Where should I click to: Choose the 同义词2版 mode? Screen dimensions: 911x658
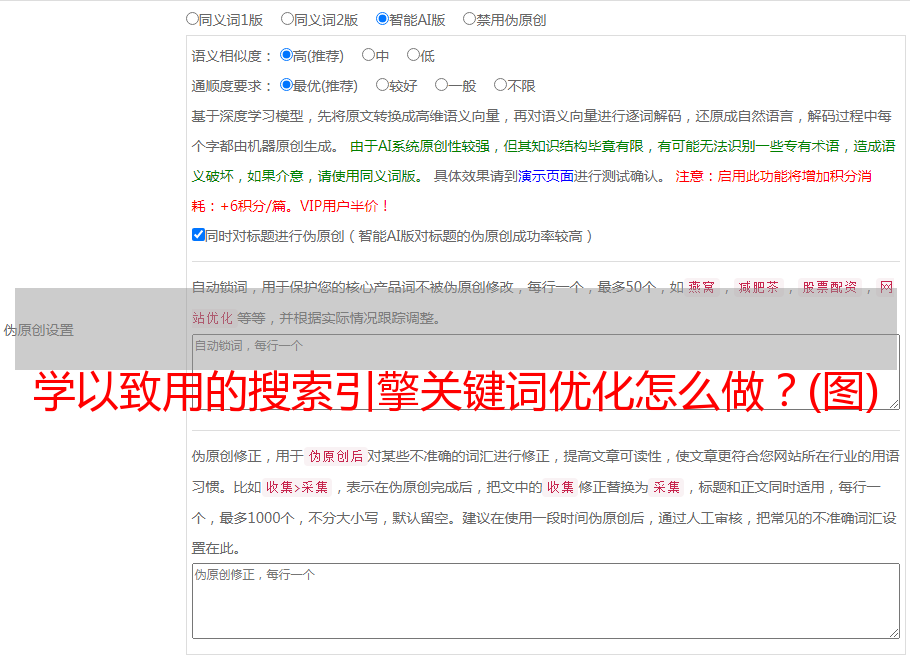tap(287, 18)
